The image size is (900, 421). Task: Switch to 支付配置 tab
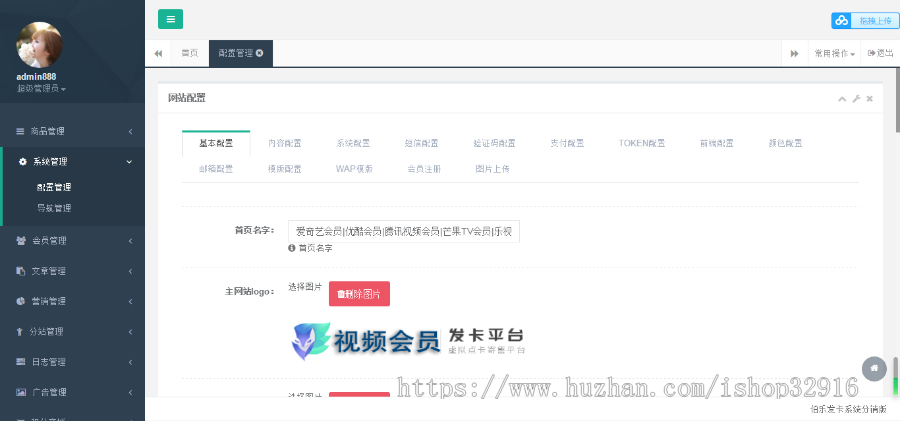(x=567, y=144)
